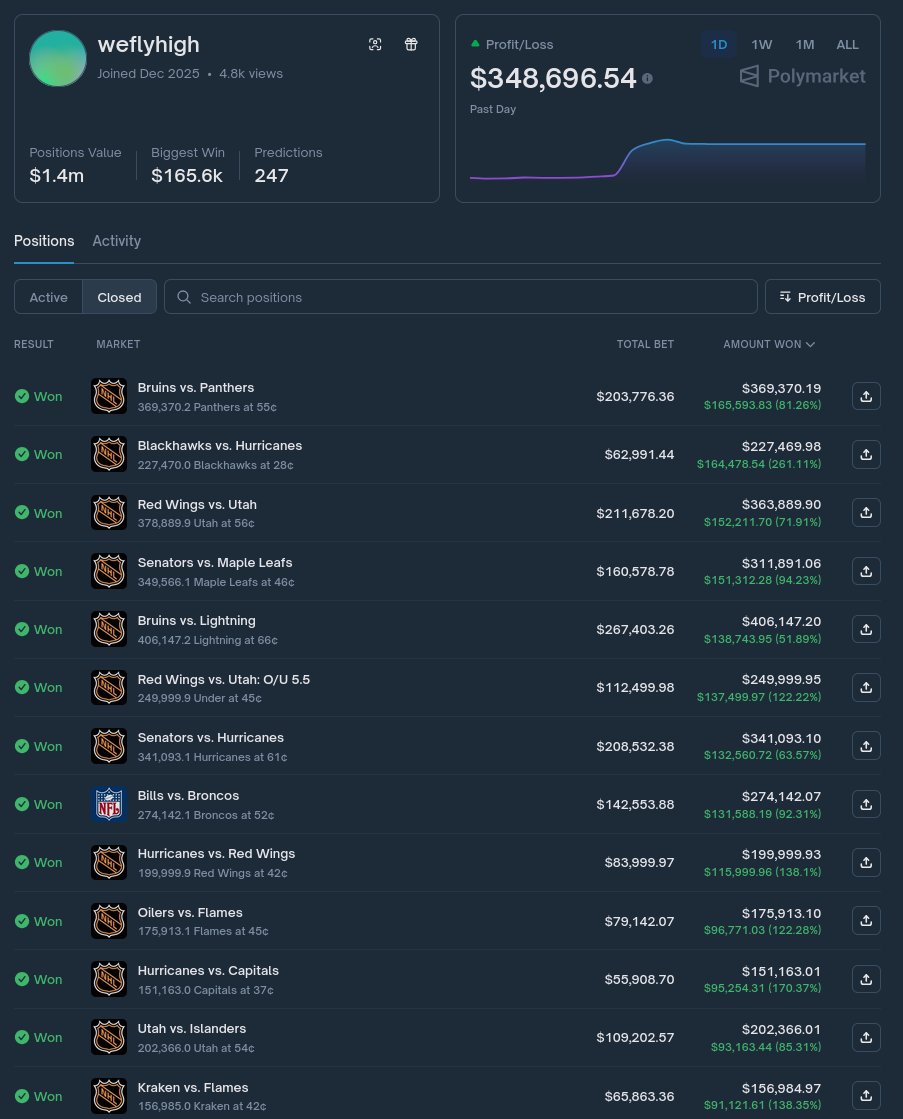Sort by Amount Won column chevron

coord(810,345)
